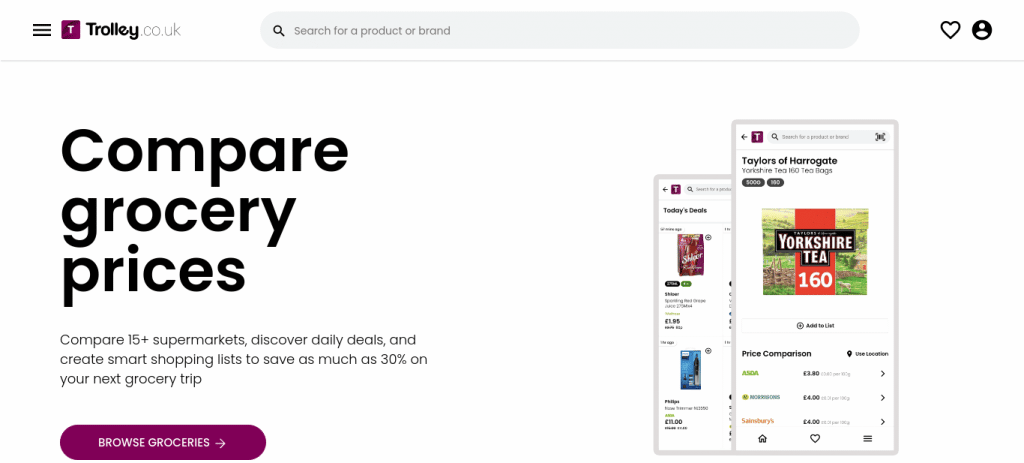Tap search field in Yorkshire Tea phone mockup
This screenshot has height=463, width=1024.
pos(827,137)
